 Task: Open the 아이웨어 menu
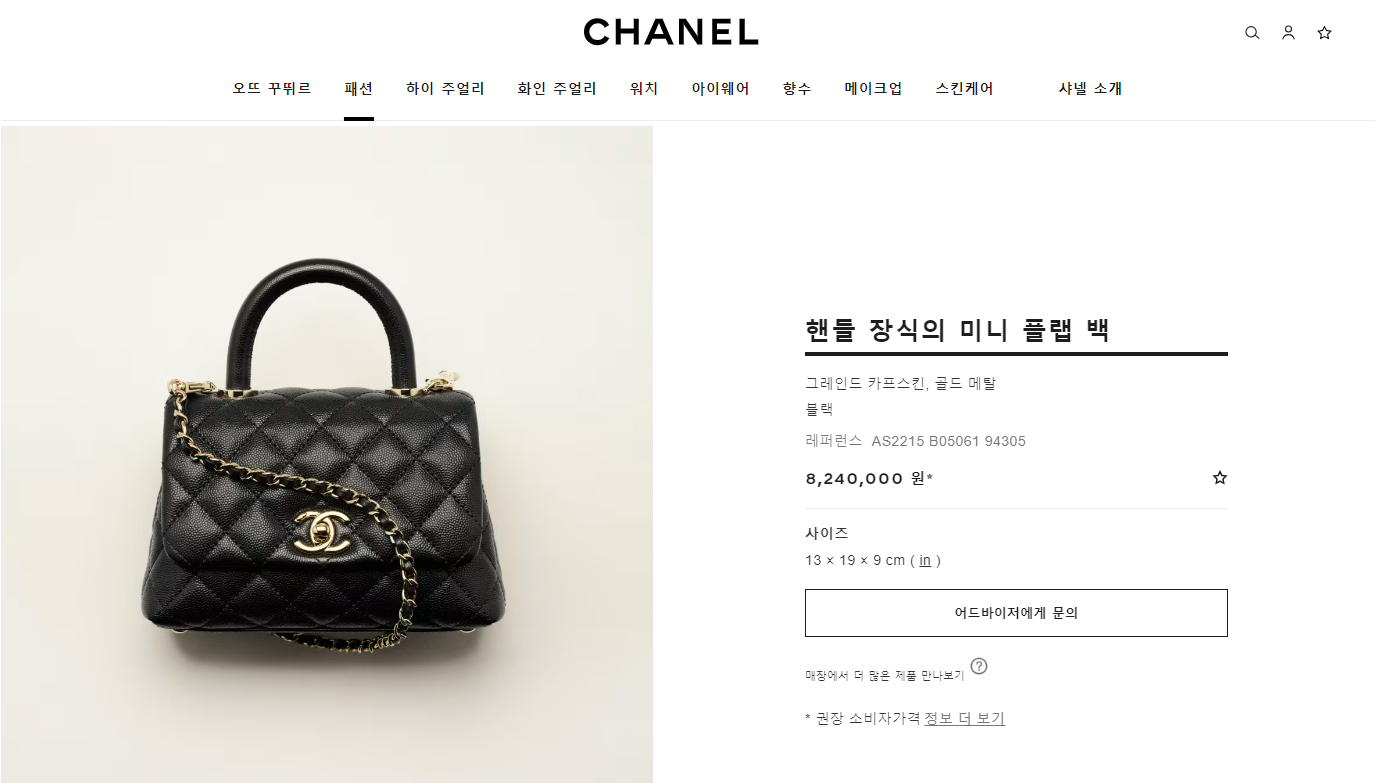[720, 88]
